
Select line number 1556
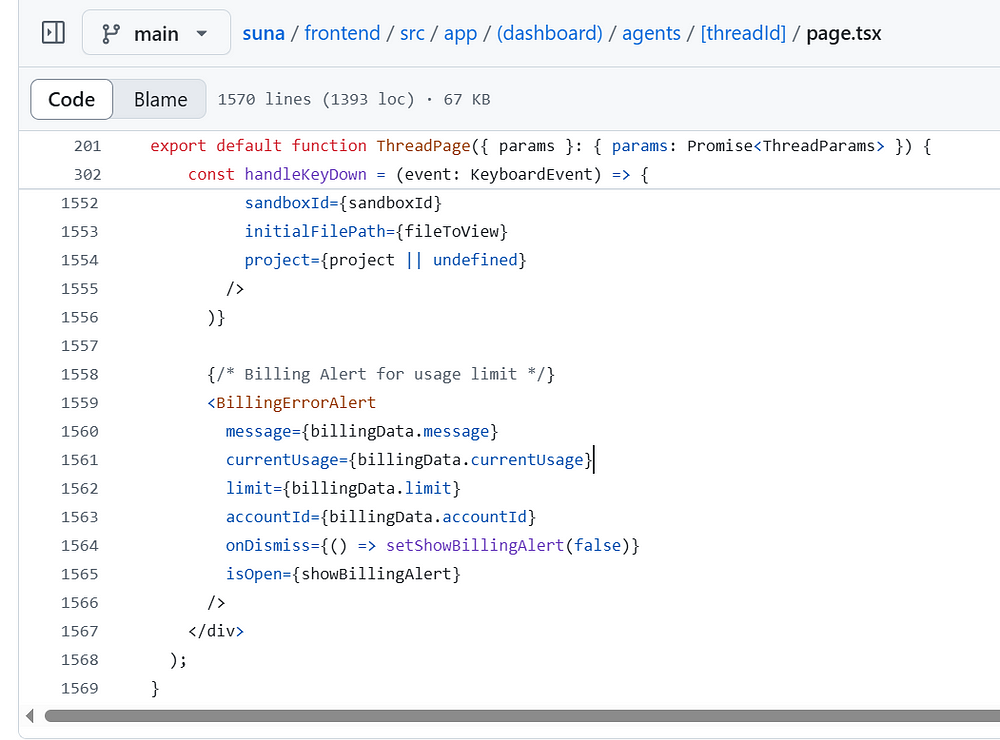pos(80,318)
